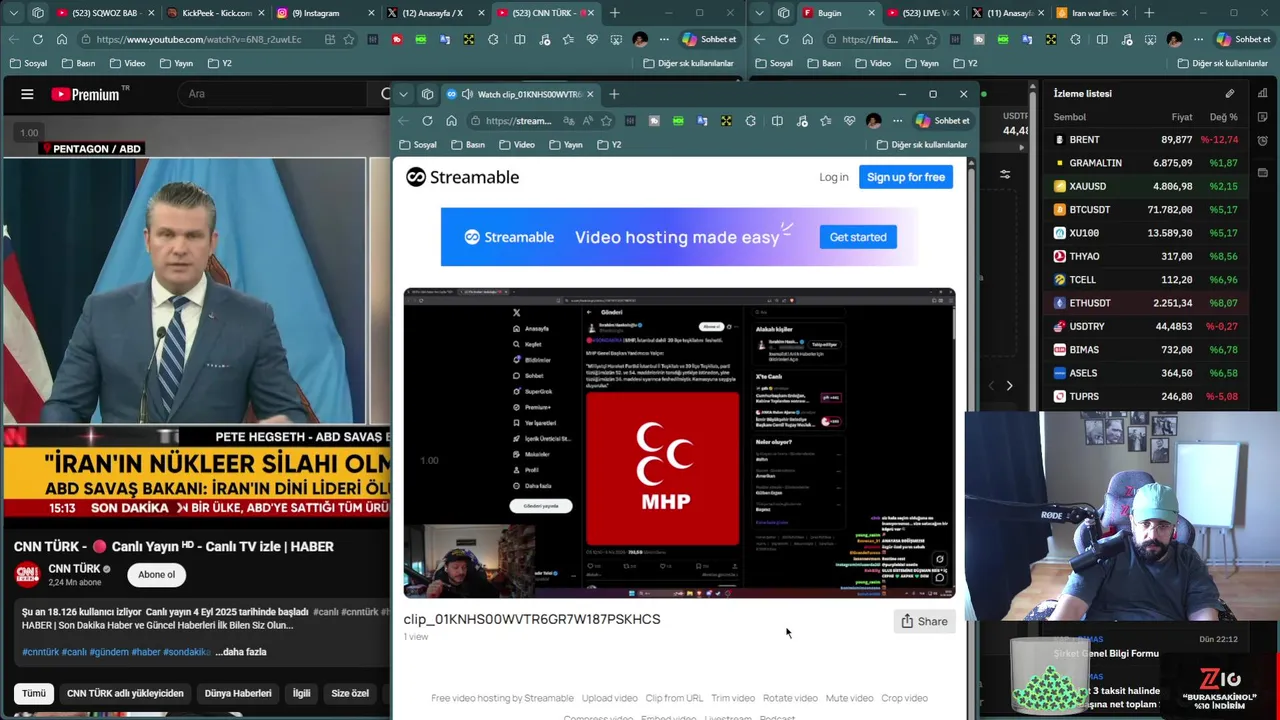Open Upload video footer link
This screenshot has width=1280, height=720.
pos(609,698)
